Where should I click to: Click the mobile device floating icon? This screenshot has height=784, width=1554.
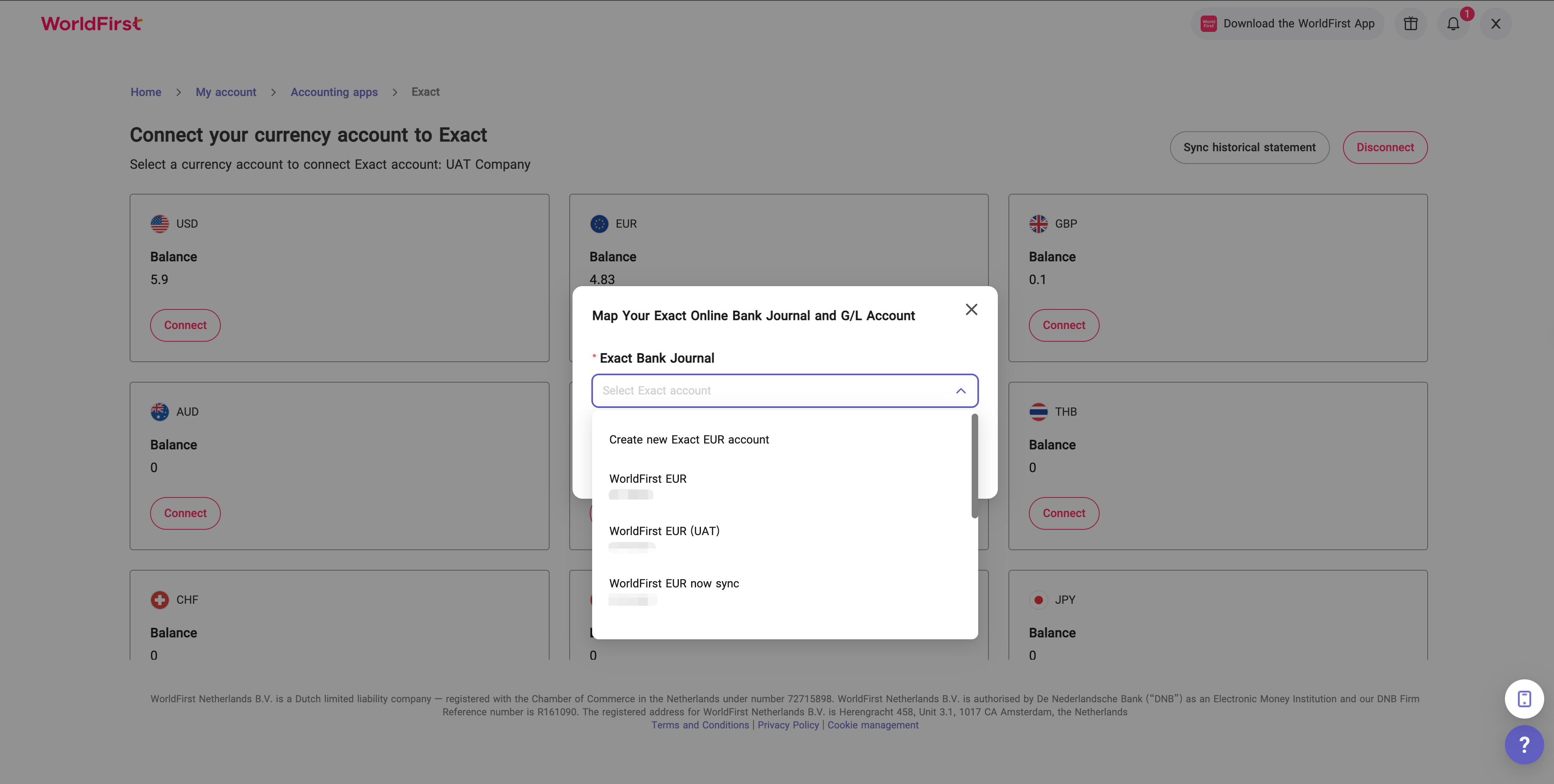click(x=1524, y=698)
